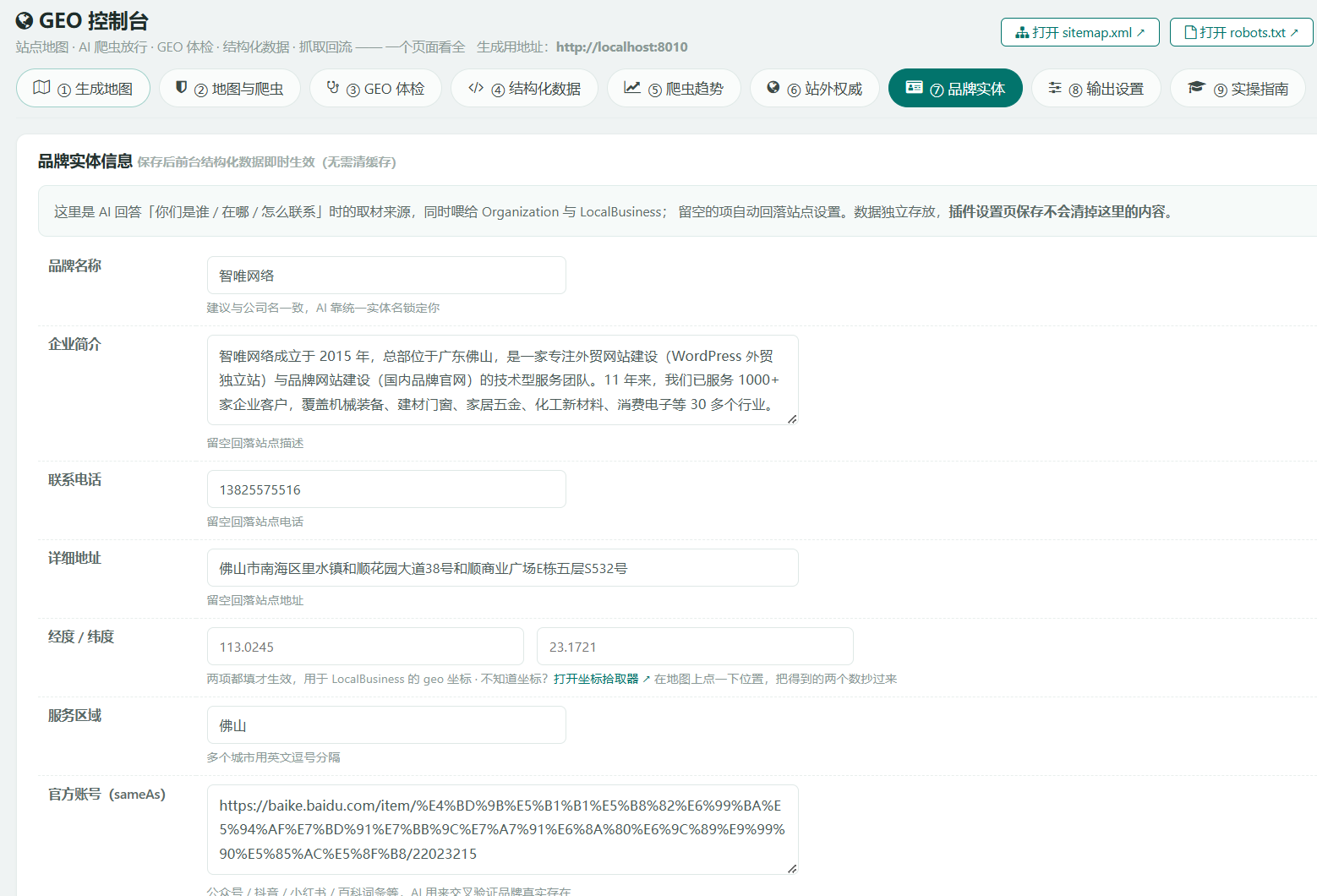Screen dimensions: 1317x896
Task: Click the shield icon in 地图与爬虫 tab
Action: (181, 87)
